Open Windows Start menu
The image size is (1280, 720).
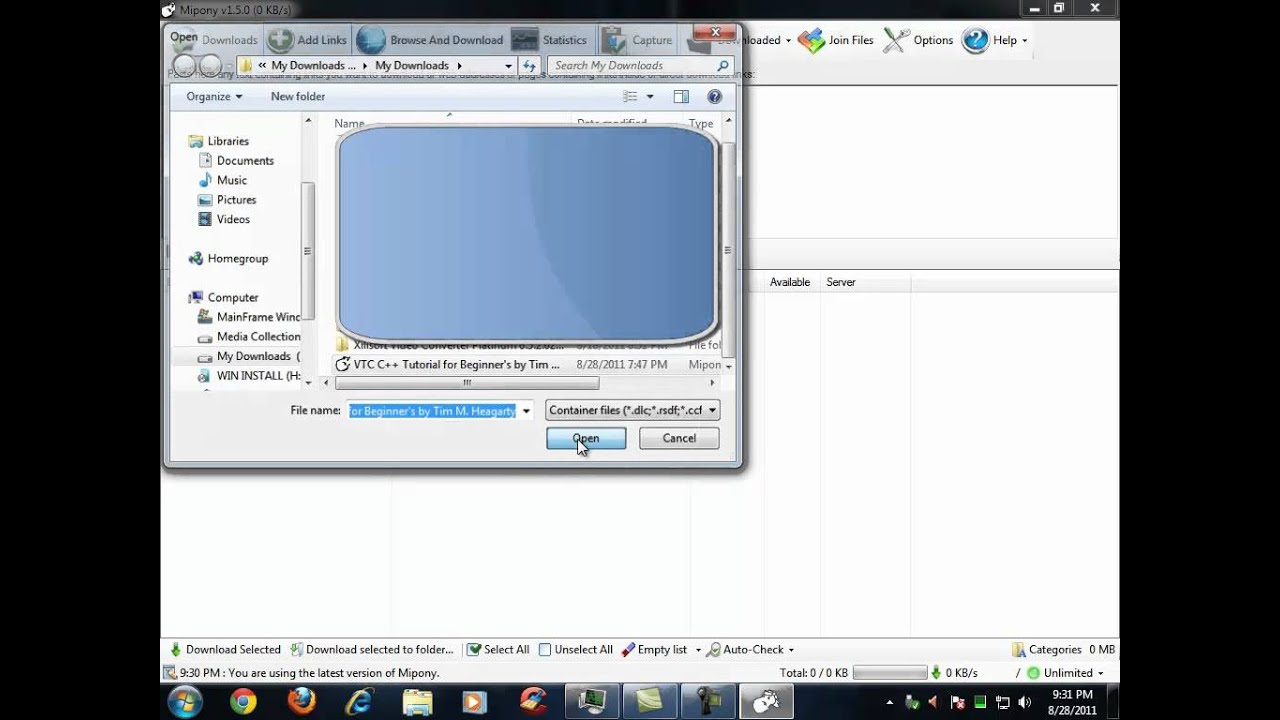coord(185,702)
